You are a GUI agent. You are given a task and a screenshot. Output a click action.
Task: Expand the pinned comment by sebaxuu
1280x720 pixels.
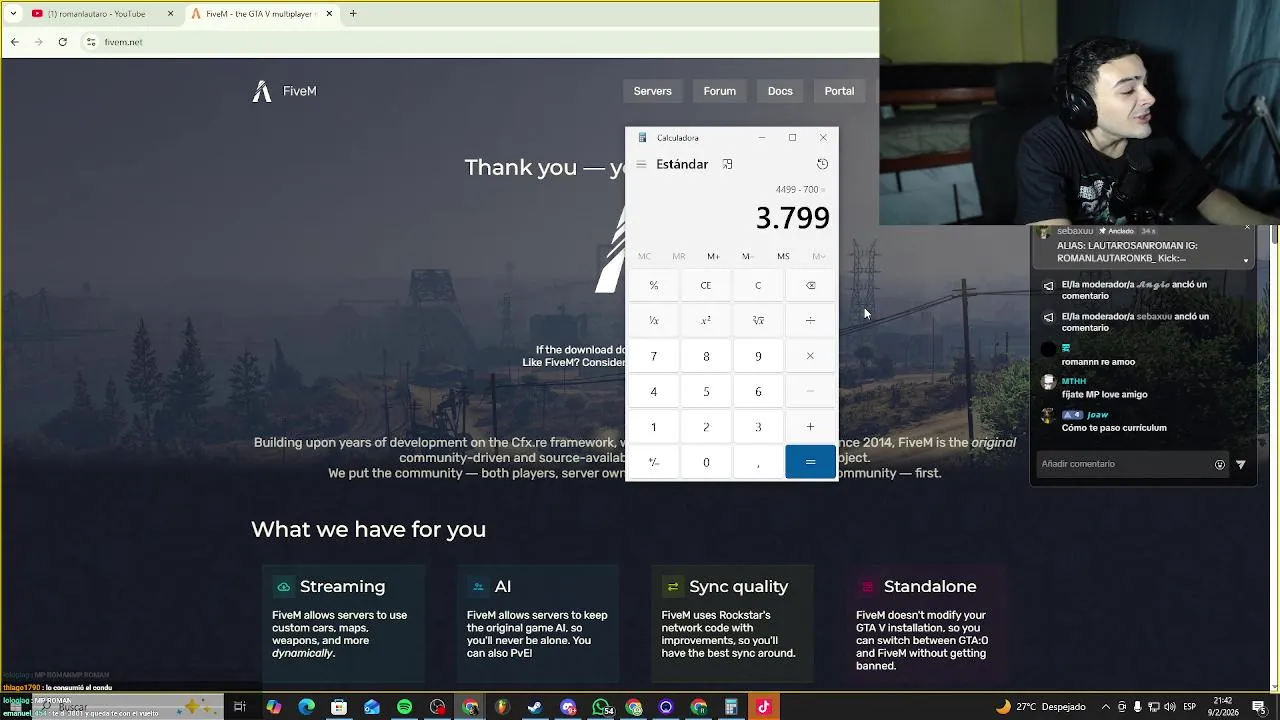point(1246,260)
